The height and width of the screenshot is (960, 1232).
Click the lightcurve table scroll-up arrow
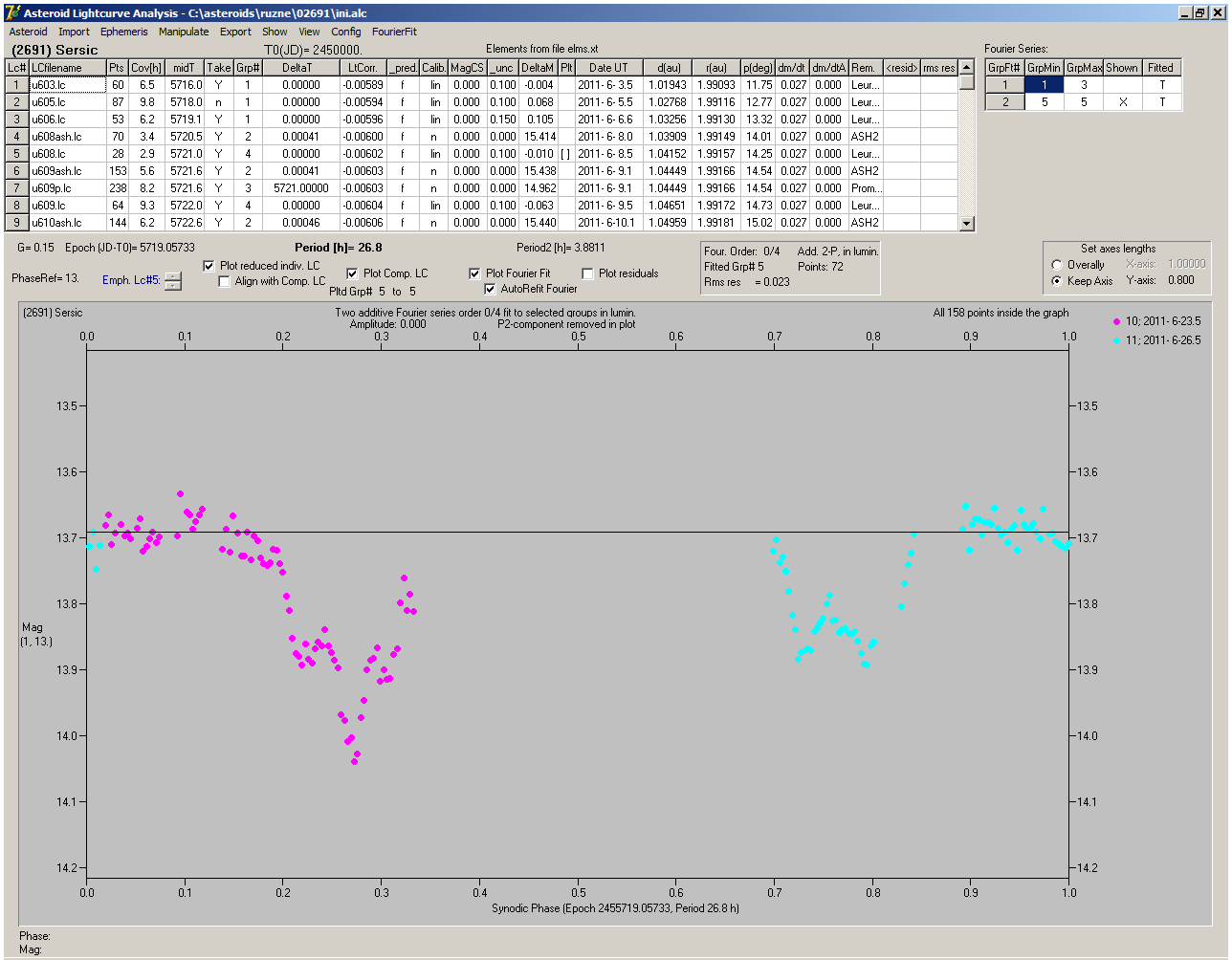[x=967, y=68]
